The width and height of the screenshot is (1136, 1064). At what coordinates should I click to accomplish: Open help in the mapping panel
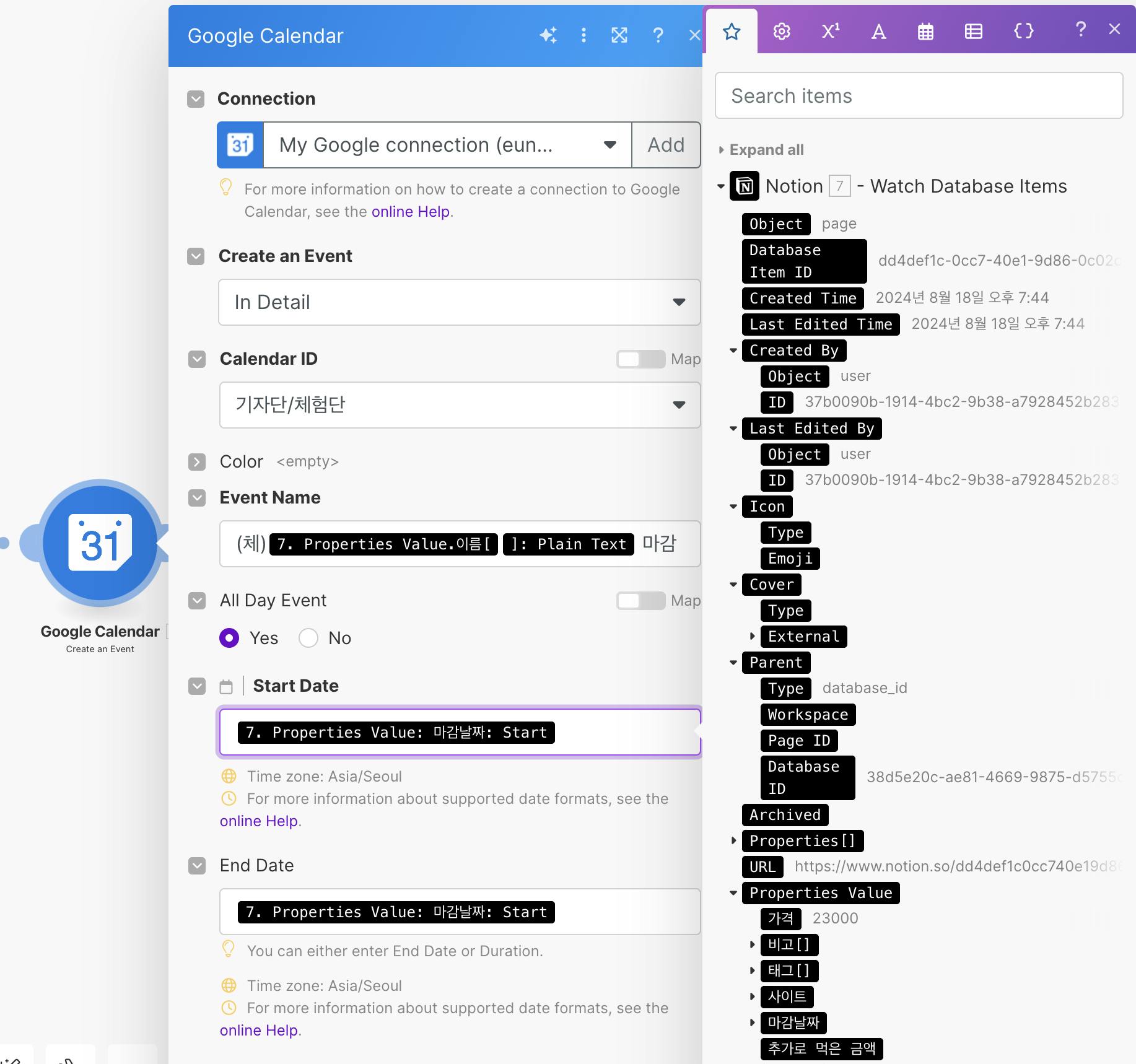point(1080,29)
